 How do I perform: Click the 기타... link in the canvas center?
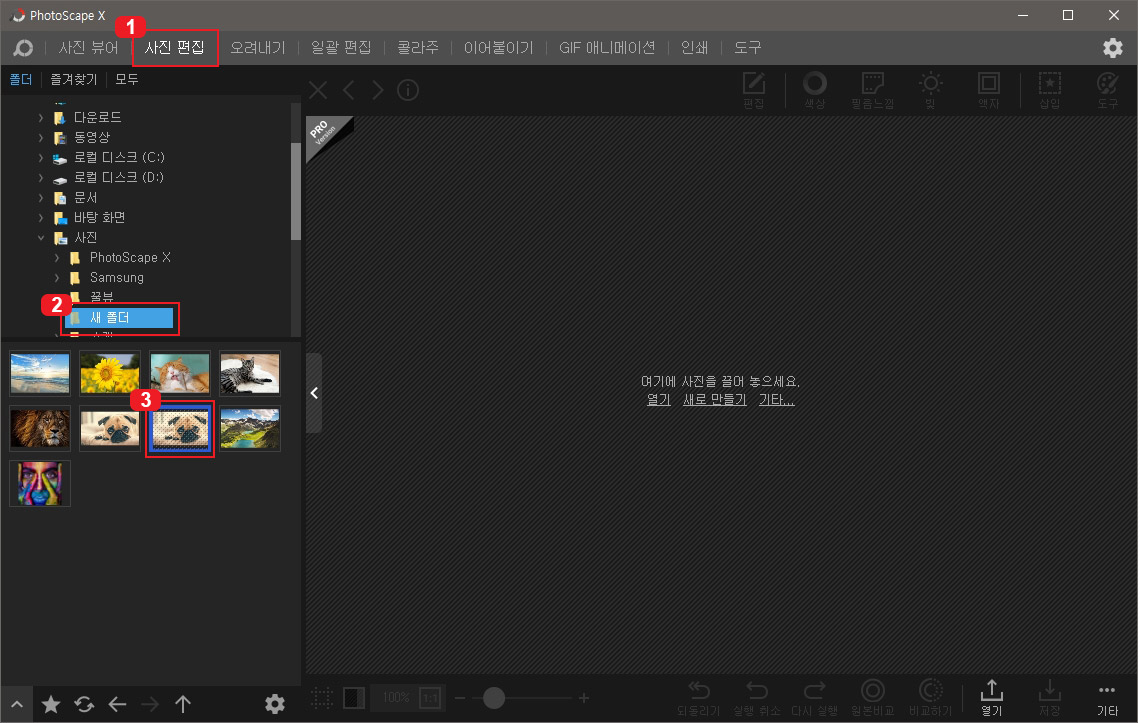(777, 400)
